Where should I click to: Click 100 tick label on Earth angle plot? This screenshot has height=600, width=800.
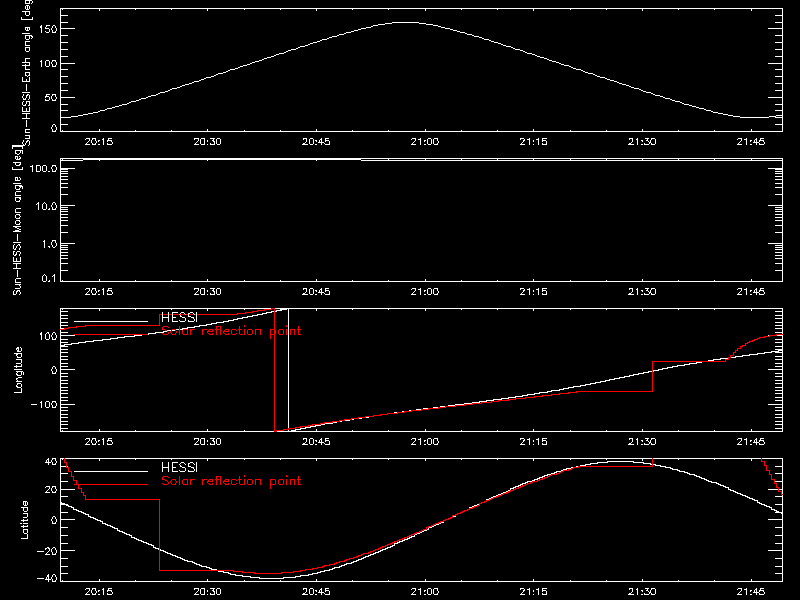pyautogui.click(x=47, y=64)
